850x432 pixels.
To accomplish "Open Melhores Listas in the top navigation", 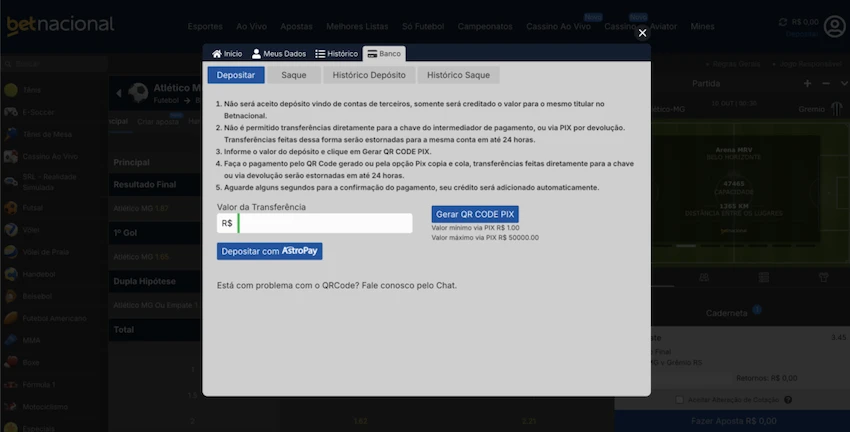I will (x=357, y=26).
